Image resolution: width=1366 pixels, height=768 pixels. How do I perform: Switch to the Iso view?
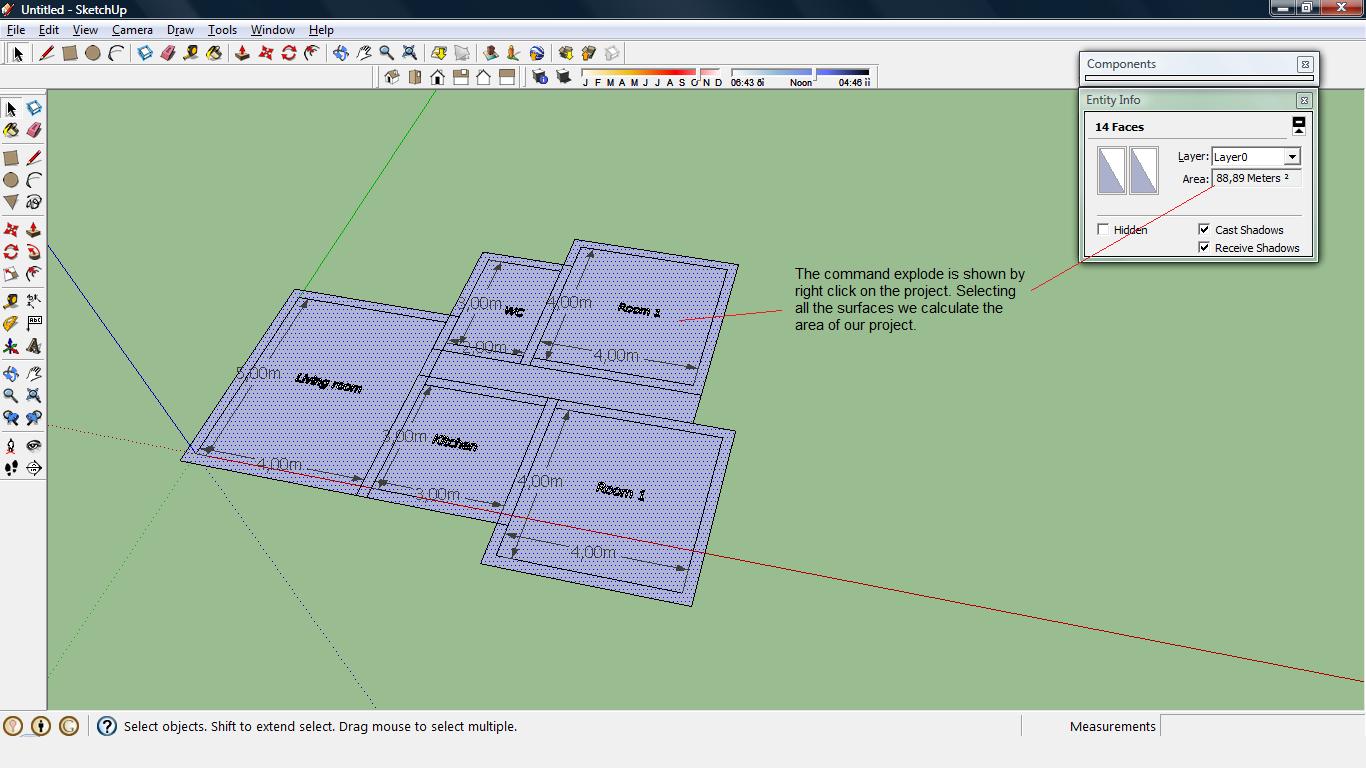[x=390, y=76]
